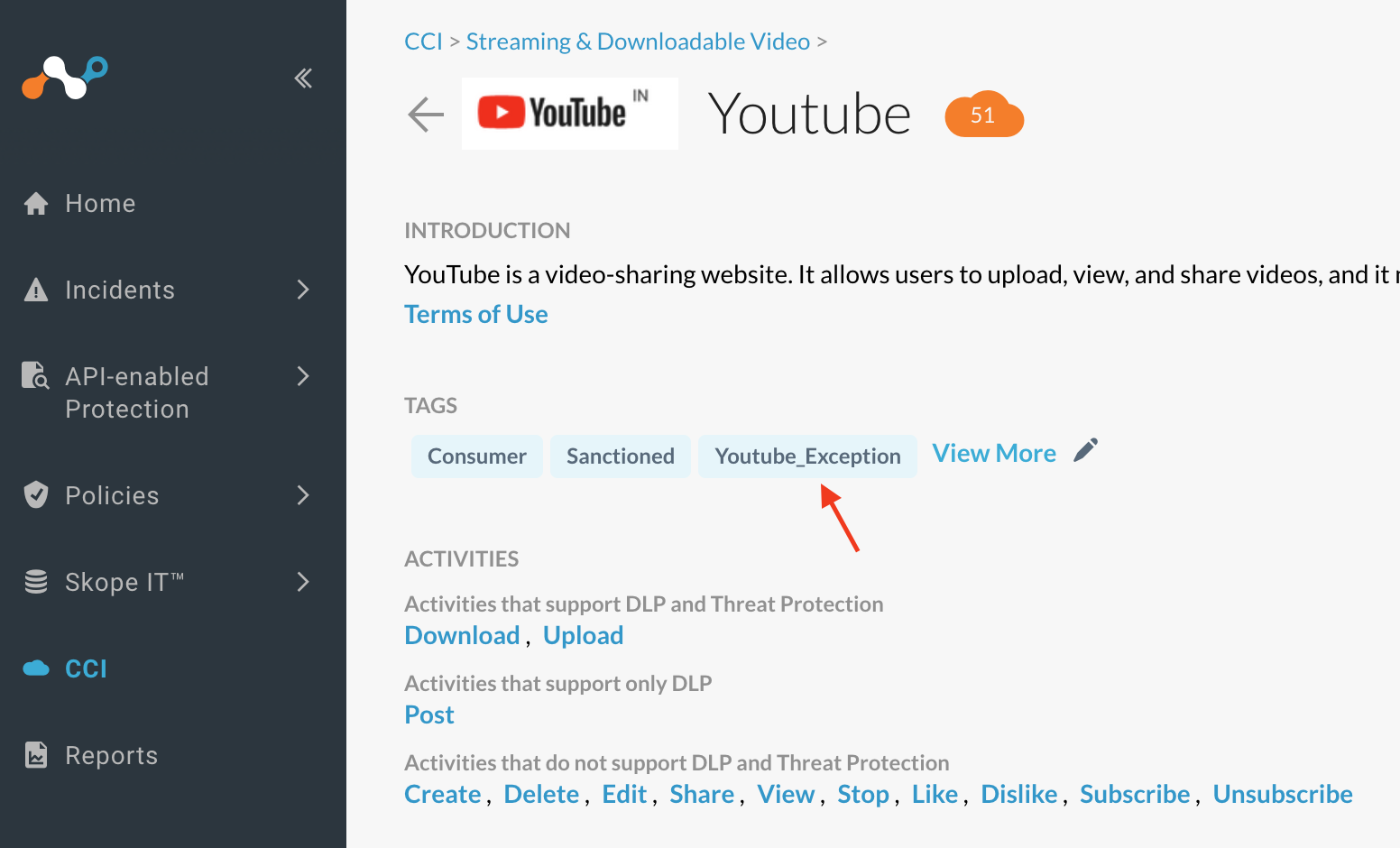
Task: Click the Subscribe activity link
Action: [x=1135, y=794]
